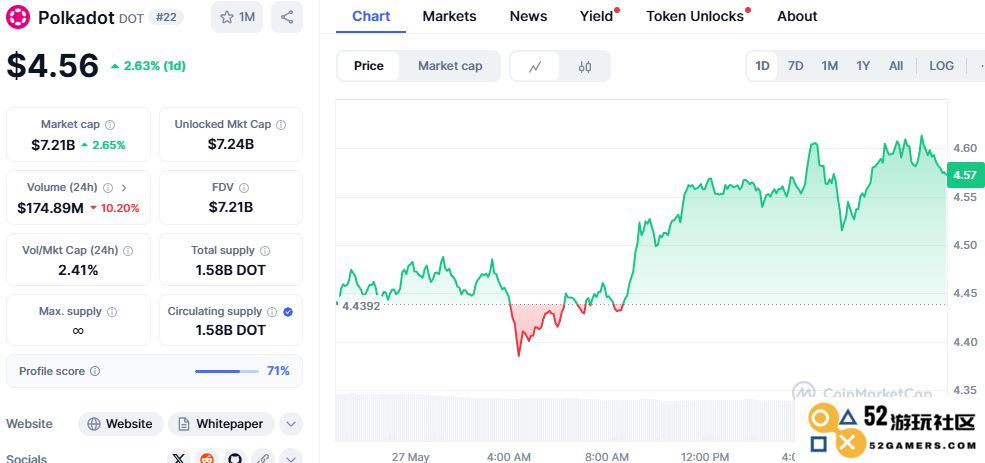
Task: Set chart range to 7D
Action: click(795, 66)
